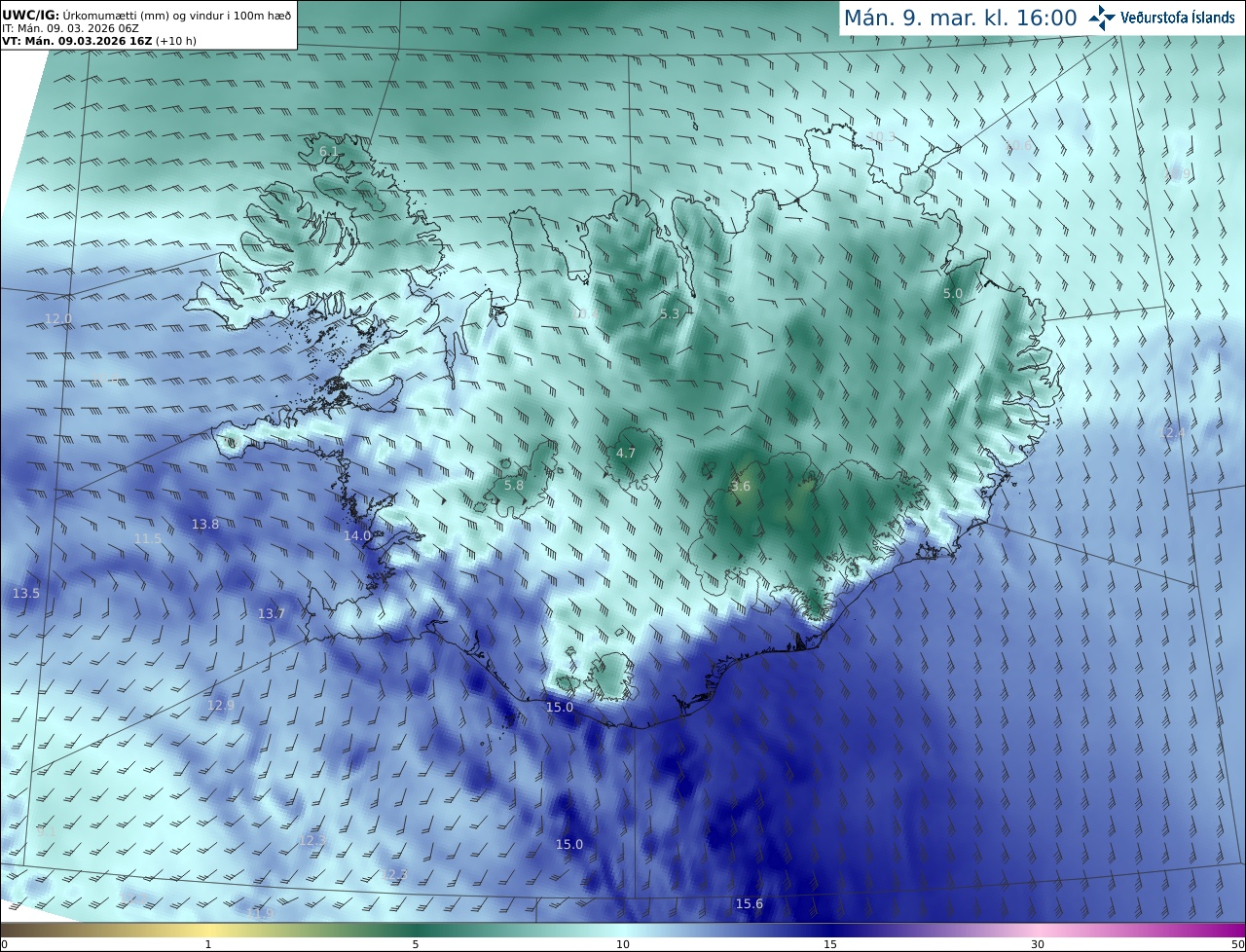Click the 5.8 value on the glacier
The width and height of the screenshot is (1246, 952).
[514, 485]
